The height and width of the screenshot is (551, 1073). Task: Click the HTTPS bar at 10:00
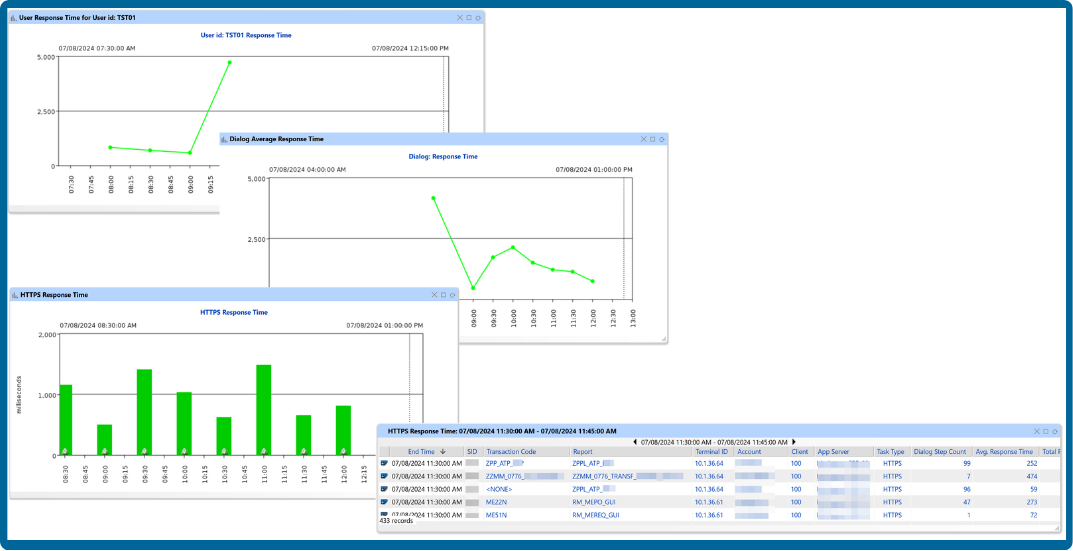[184, 424]
